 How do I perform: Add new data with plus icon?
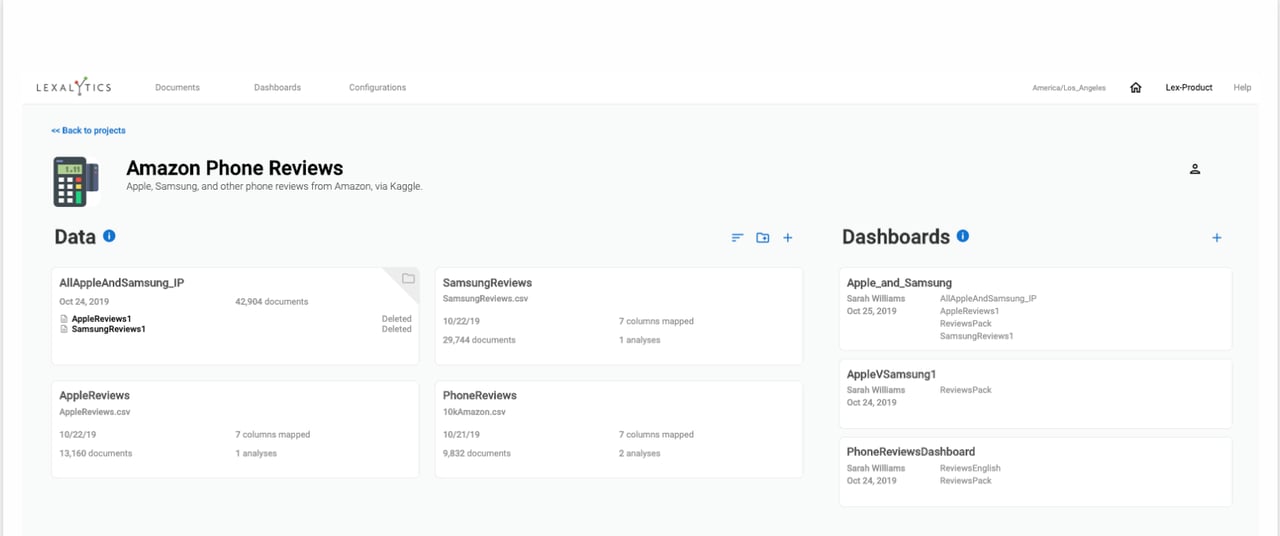[788, 238]
